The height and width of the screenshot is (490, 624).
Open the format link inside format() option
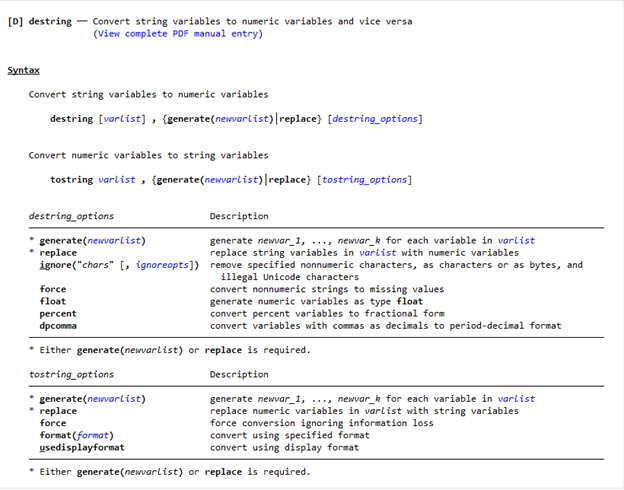(x=92, y=435)
